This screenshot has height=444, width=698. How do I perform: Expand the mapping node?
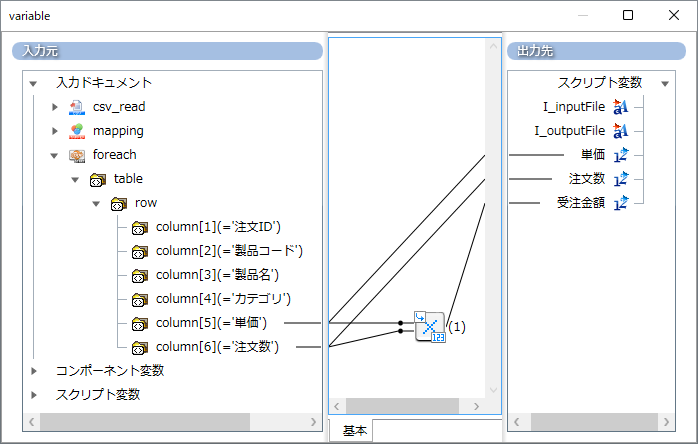(x=54, y=131)
